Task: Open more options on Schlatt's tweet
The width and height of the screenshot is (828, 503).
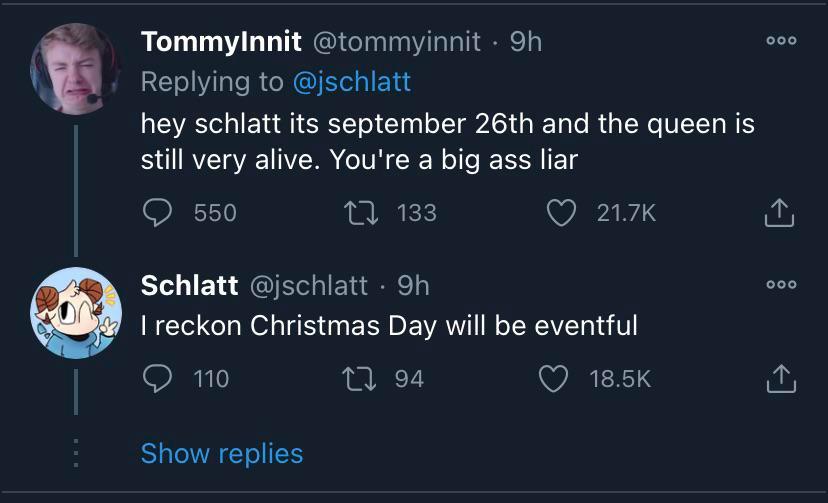Action: tap(779, 286)
